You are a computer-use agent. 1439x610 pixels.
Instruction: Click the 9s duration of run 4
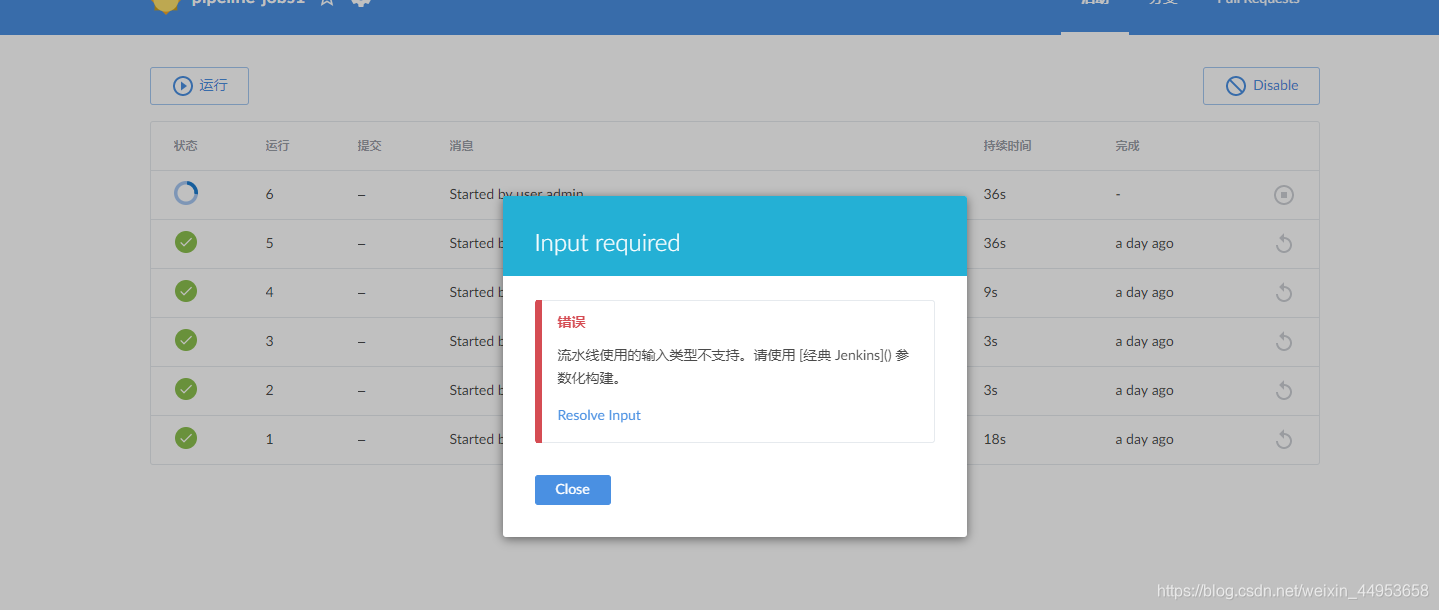pos(990,293)
